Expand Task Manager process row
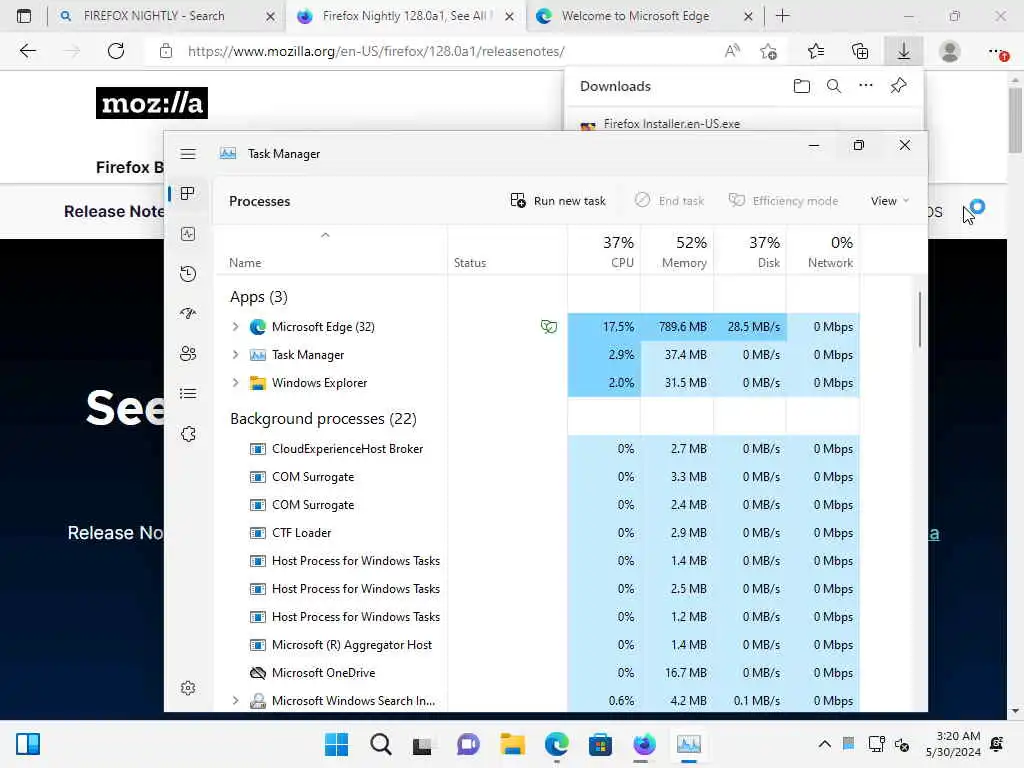The image size is (1024, 768). [x=236, y=355]
